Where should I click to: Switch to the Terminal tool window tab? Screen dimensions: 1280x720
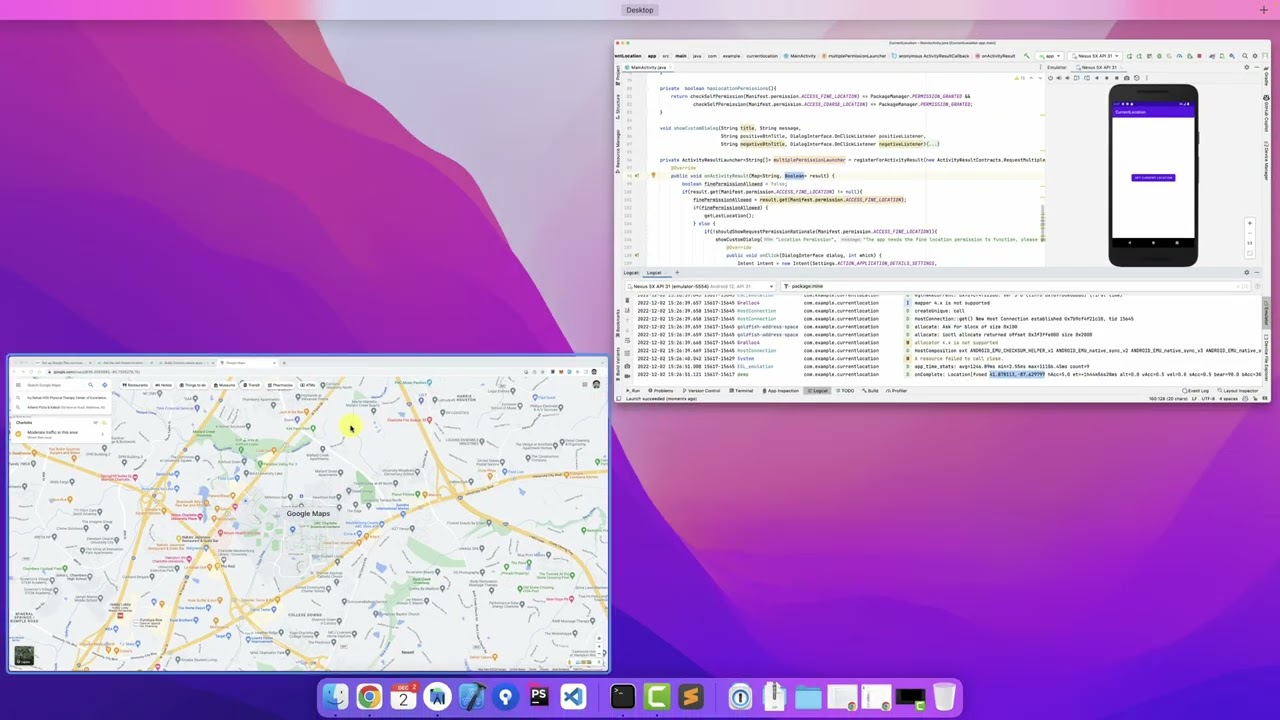click(x=743, y=390)
